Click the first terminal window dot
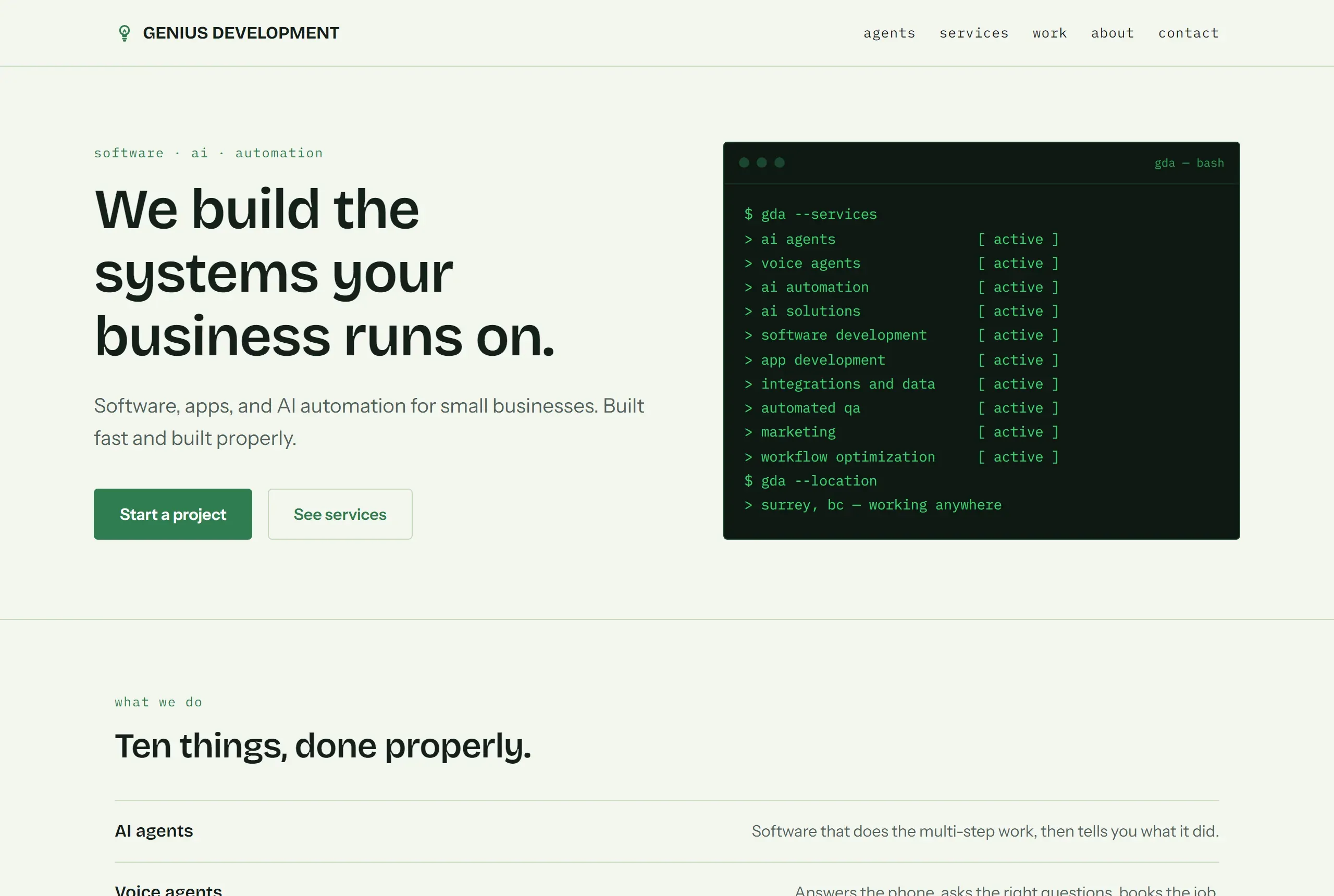Screen dimensions: 1334x896 pyautogui.click(x=744, y=163)
